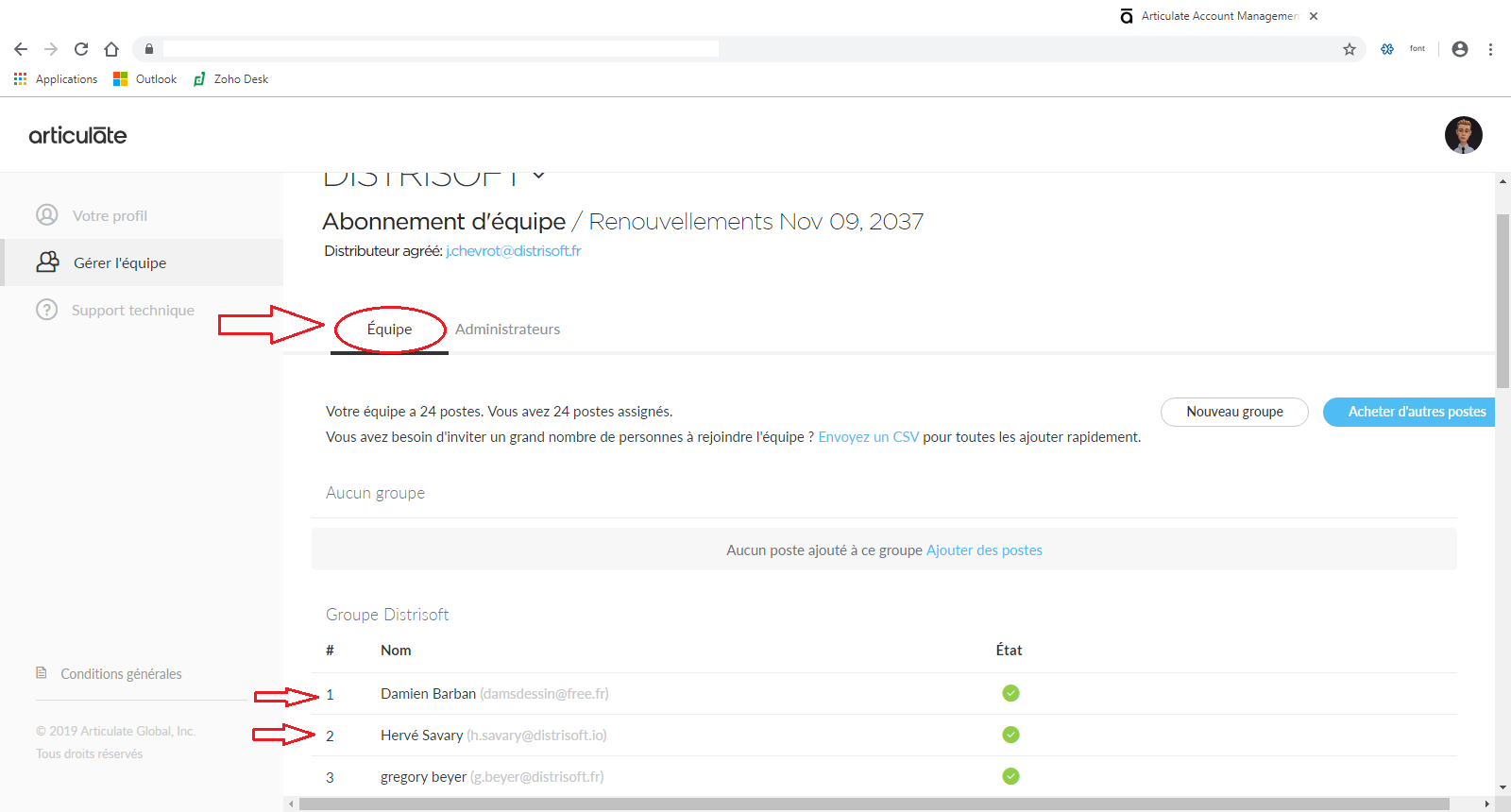Open the browser home page
This screenshot has height=812, width=1511.
111,49
